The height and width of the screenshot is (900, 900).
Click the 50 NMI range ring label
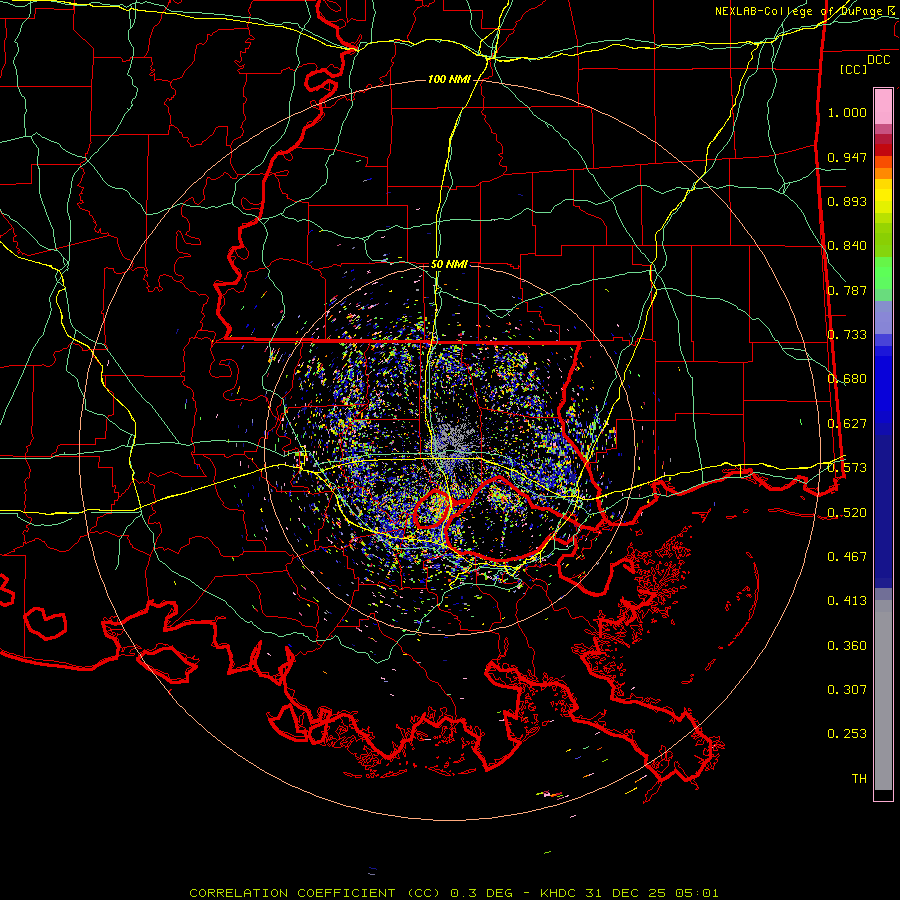[x=449, y=265]
